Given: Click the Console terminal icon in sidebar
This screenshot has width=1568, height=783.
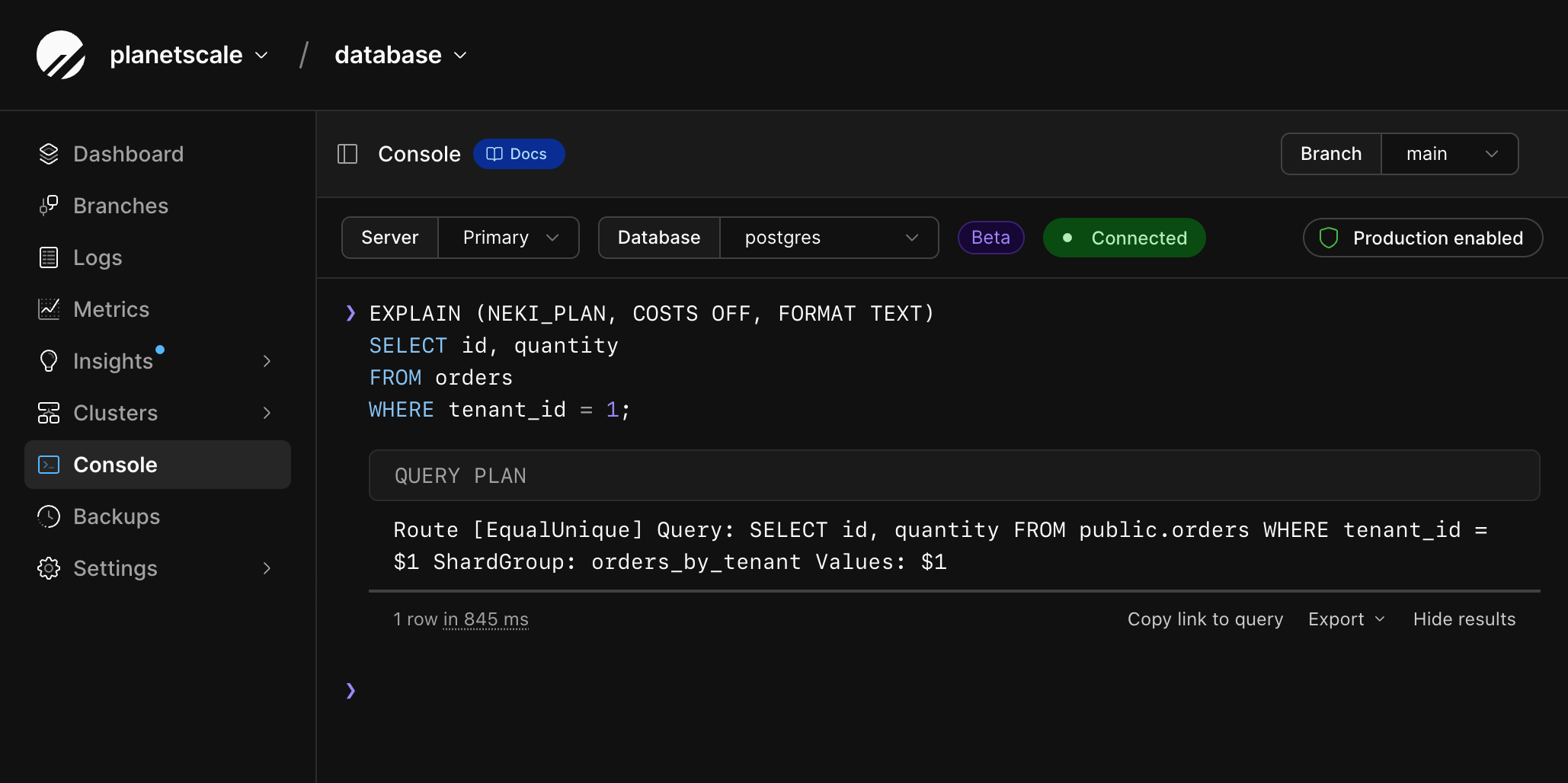Looking at the screenshot, I should (49, 465).
